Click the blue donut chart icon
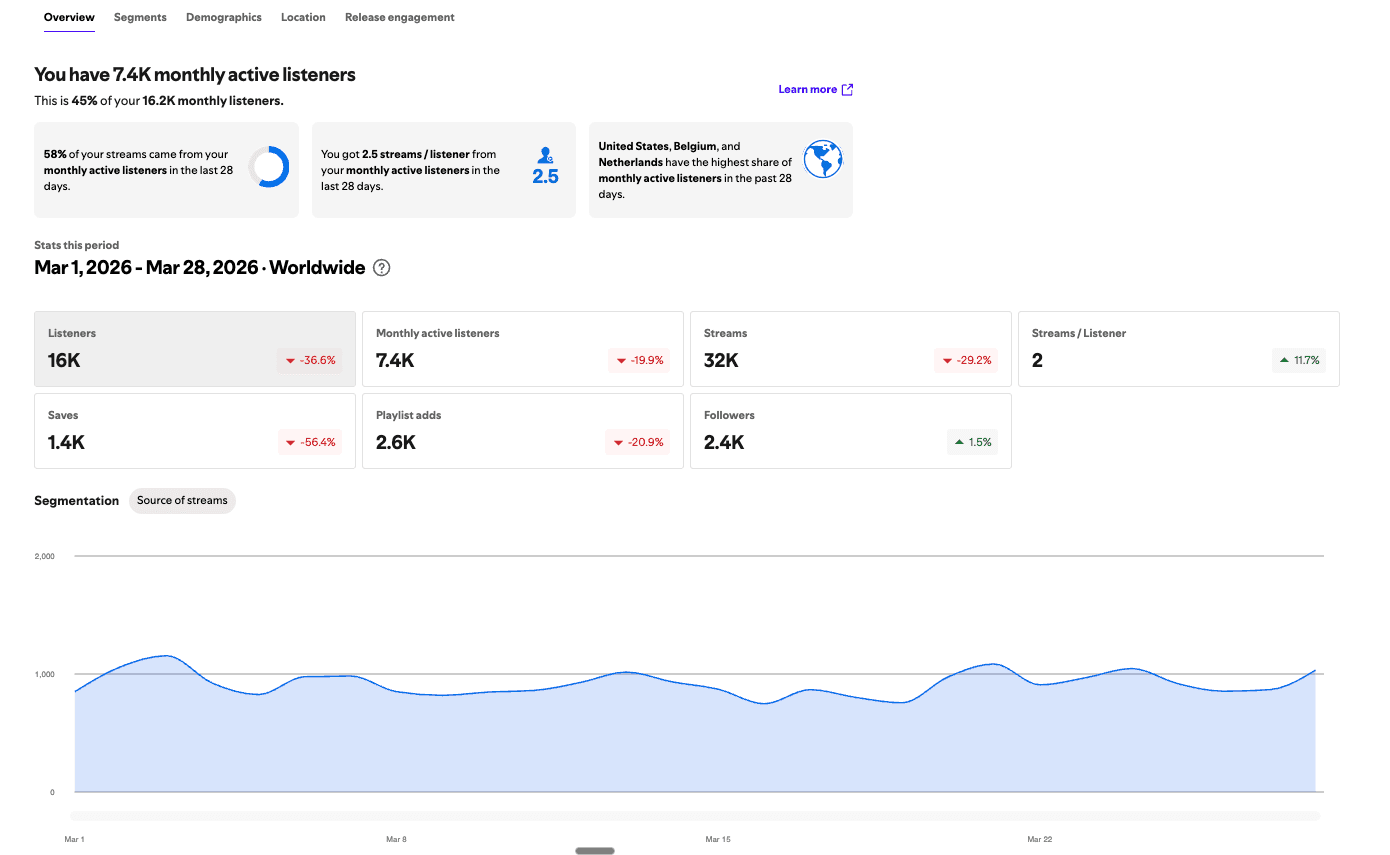This screenshot has height=855, width=1390. click(x=269, y=167)
